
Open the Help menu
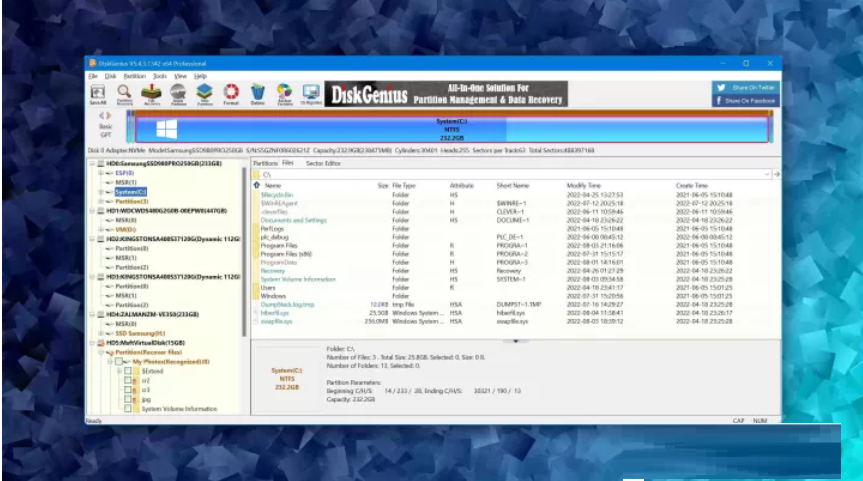(200, 76)
